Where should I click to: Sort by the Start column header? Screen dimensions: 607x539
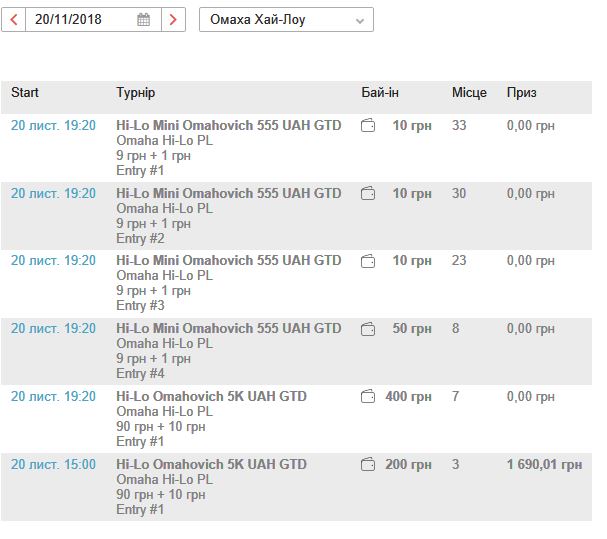tap(25, 93)
